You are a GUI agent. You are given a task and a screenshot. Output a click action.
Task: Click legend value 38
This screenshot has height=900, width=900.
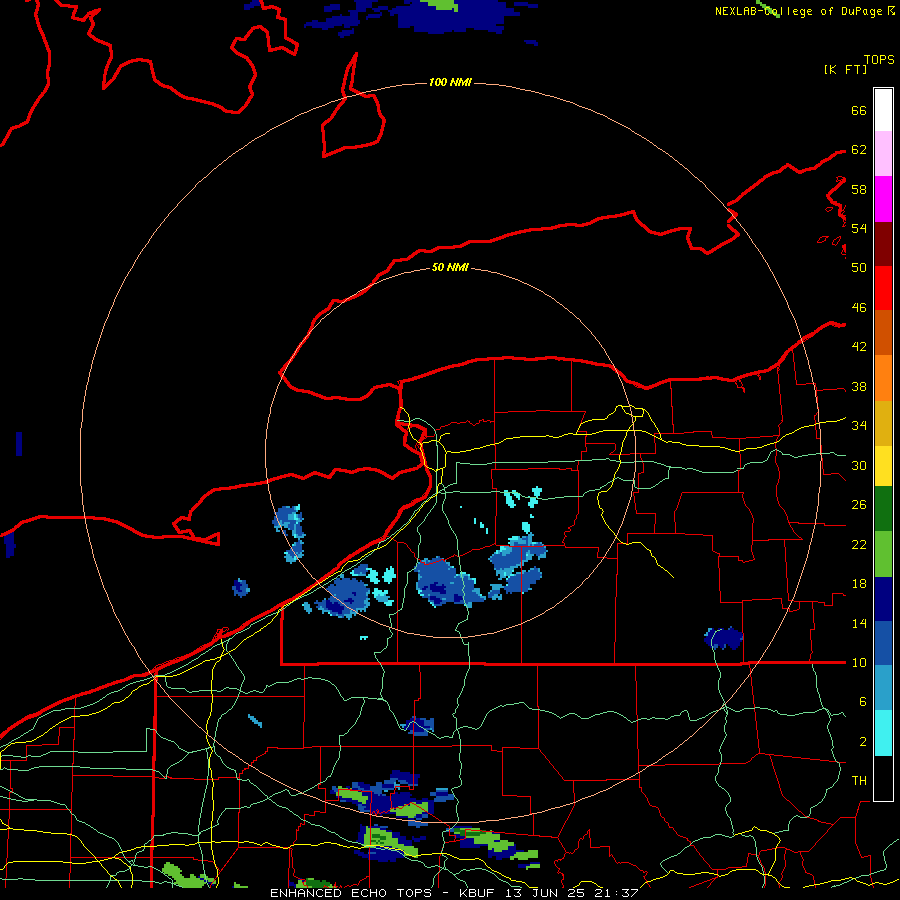[x=859, y=387]
